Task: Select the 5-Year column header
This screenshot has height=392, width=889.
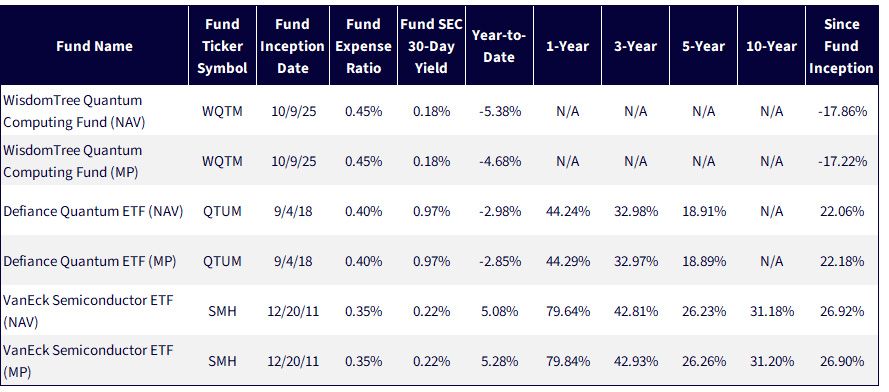Action: [x=703, y=47]
